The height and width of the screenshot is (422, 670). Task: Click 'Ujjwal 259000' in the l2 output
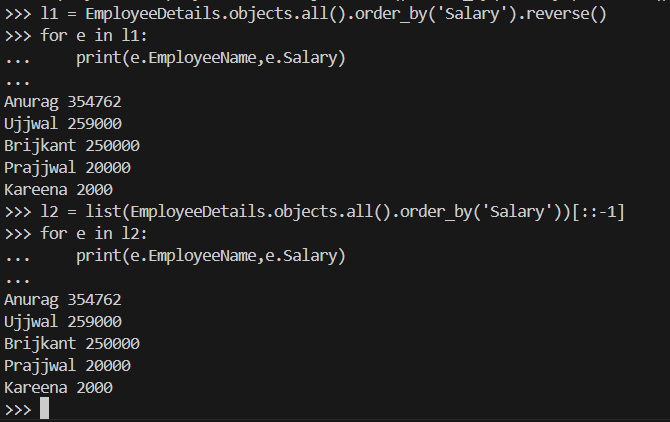coord(62,322)
